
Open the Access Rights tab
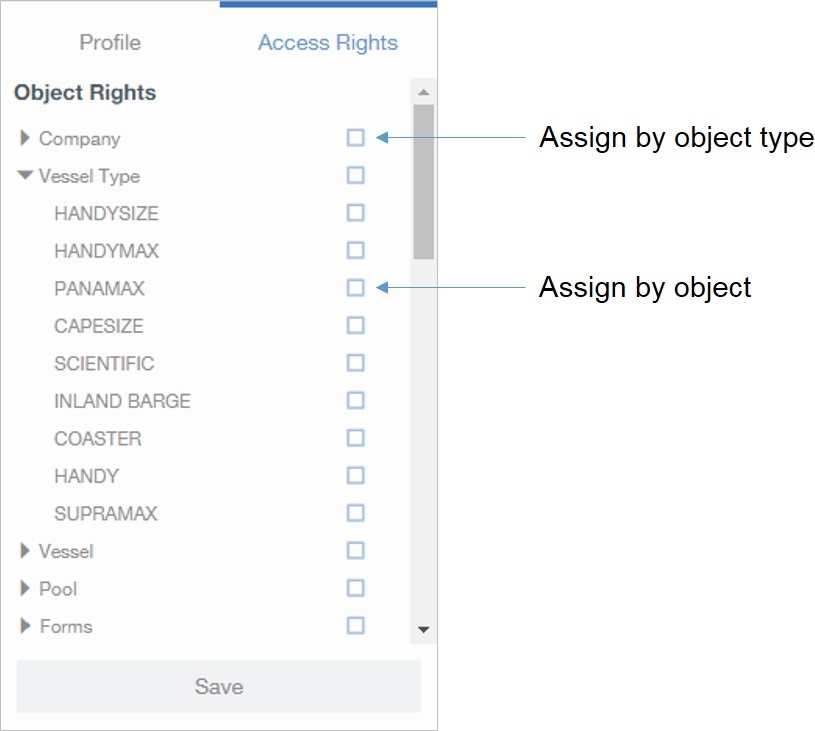(x=327, y=43)
